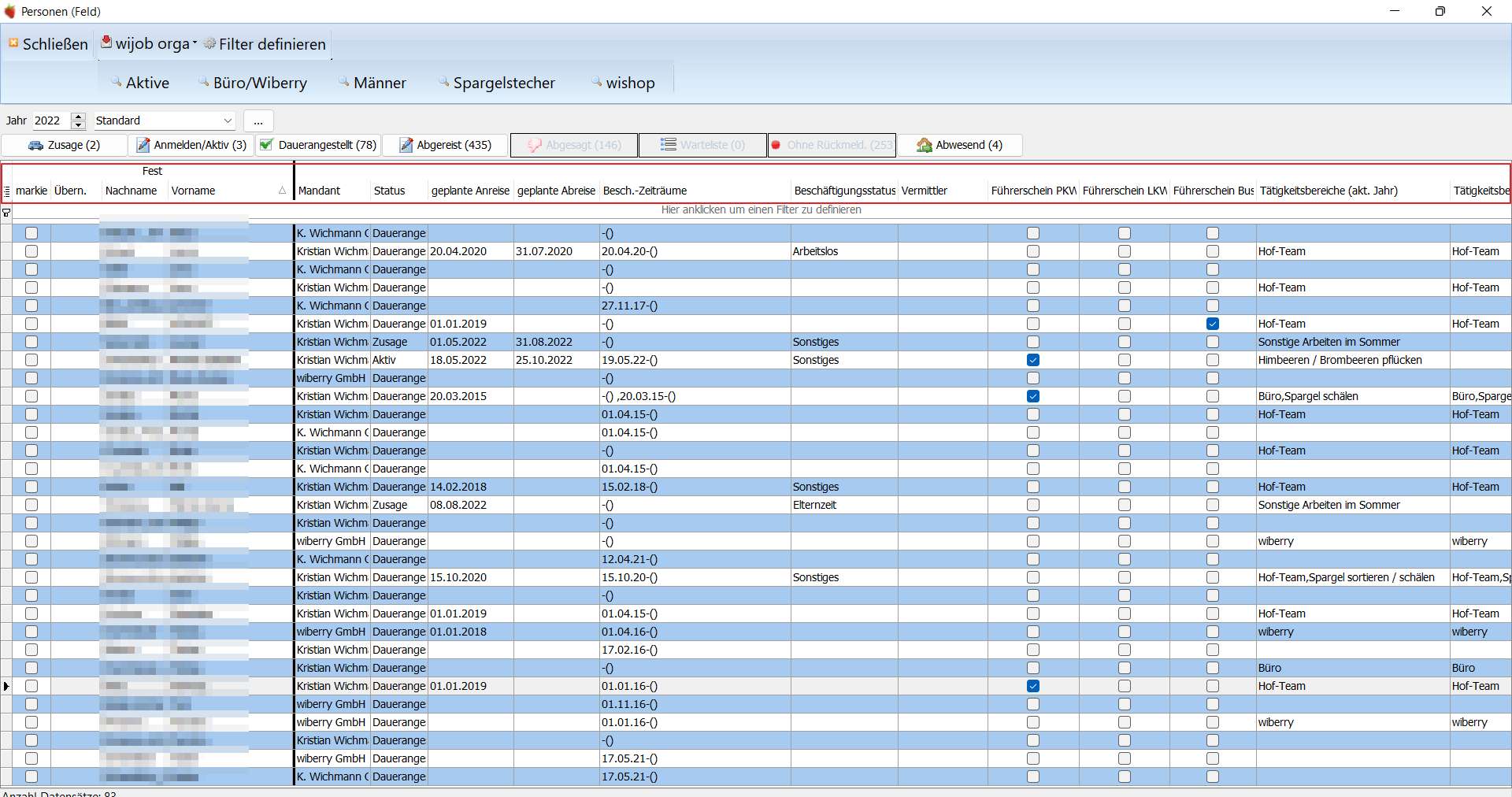This screenshot has height=797, width=1512.
Task: Apply the Büro/Wiberry quick filter
Action: 253,83
